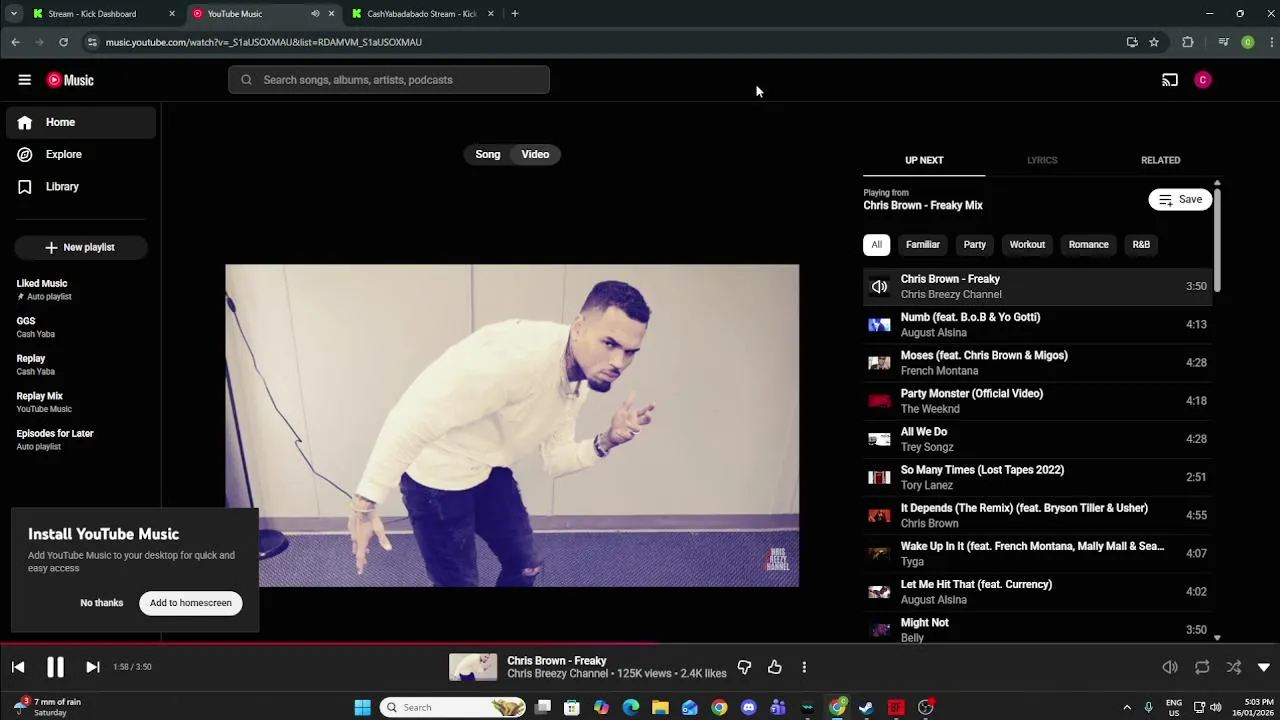Click the search songs, albums, artists field
The image size is (1280, 720).
pos(389,80)
